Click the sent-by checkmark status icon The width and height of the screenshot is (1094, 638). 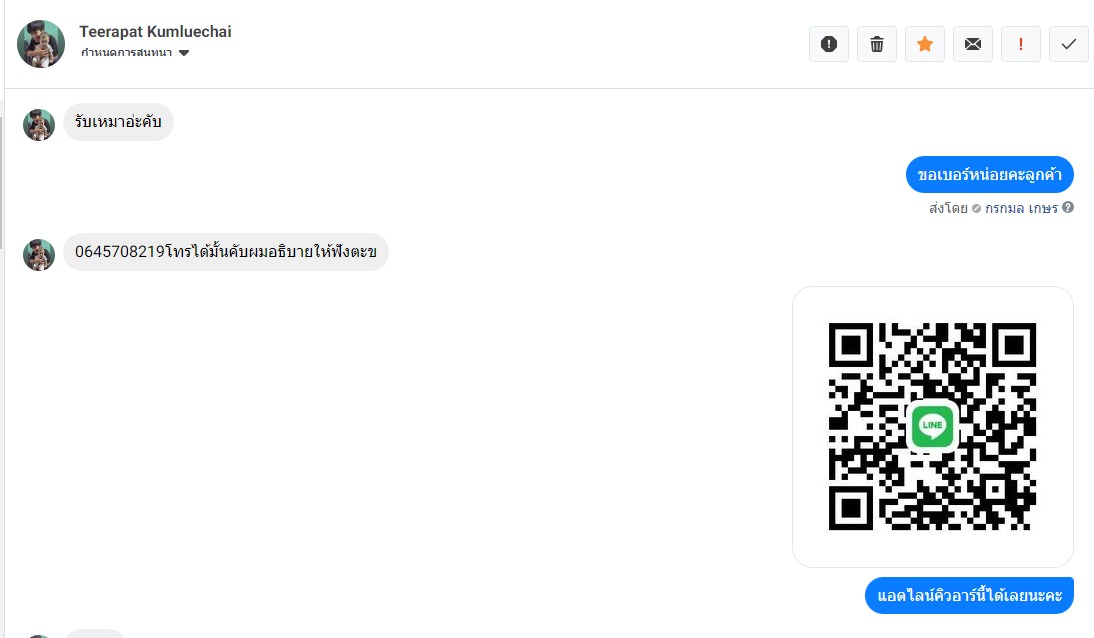pos(976,209)
